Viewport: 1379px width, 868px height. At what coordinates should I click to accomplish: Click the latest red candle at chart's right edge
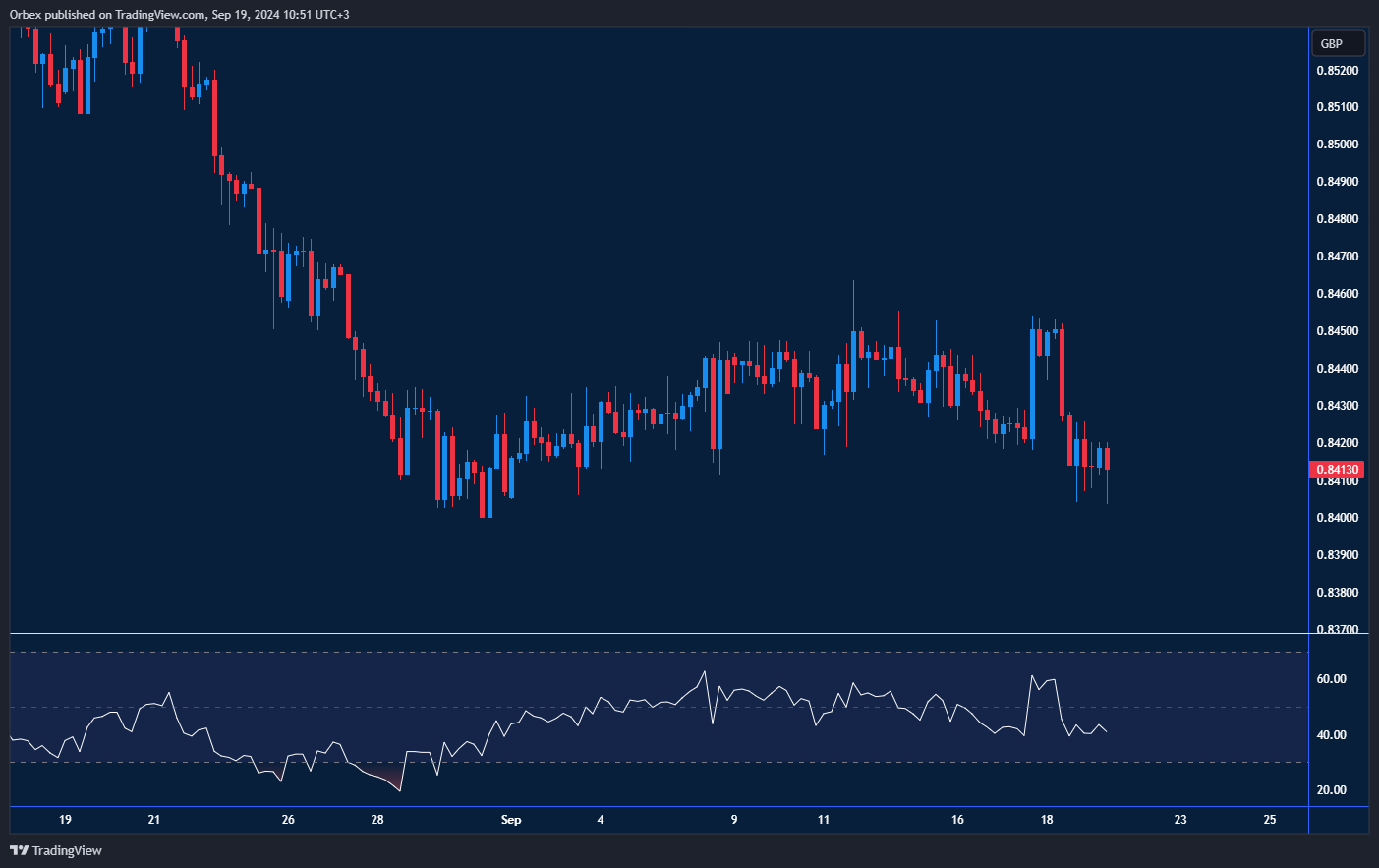click(x=1107, y=459)
